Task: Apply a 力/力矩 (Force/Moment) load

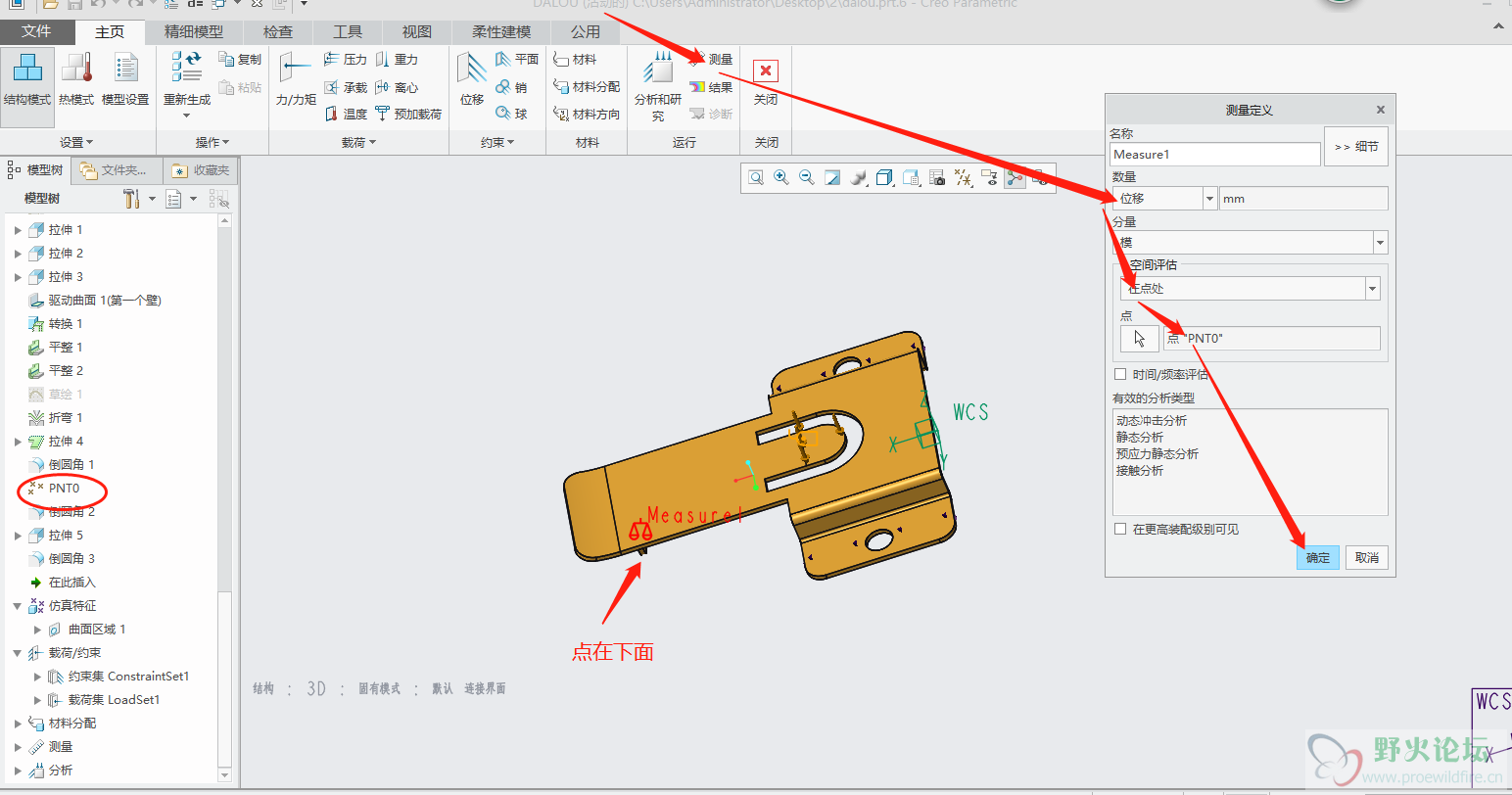Action: tap(296, 80)
